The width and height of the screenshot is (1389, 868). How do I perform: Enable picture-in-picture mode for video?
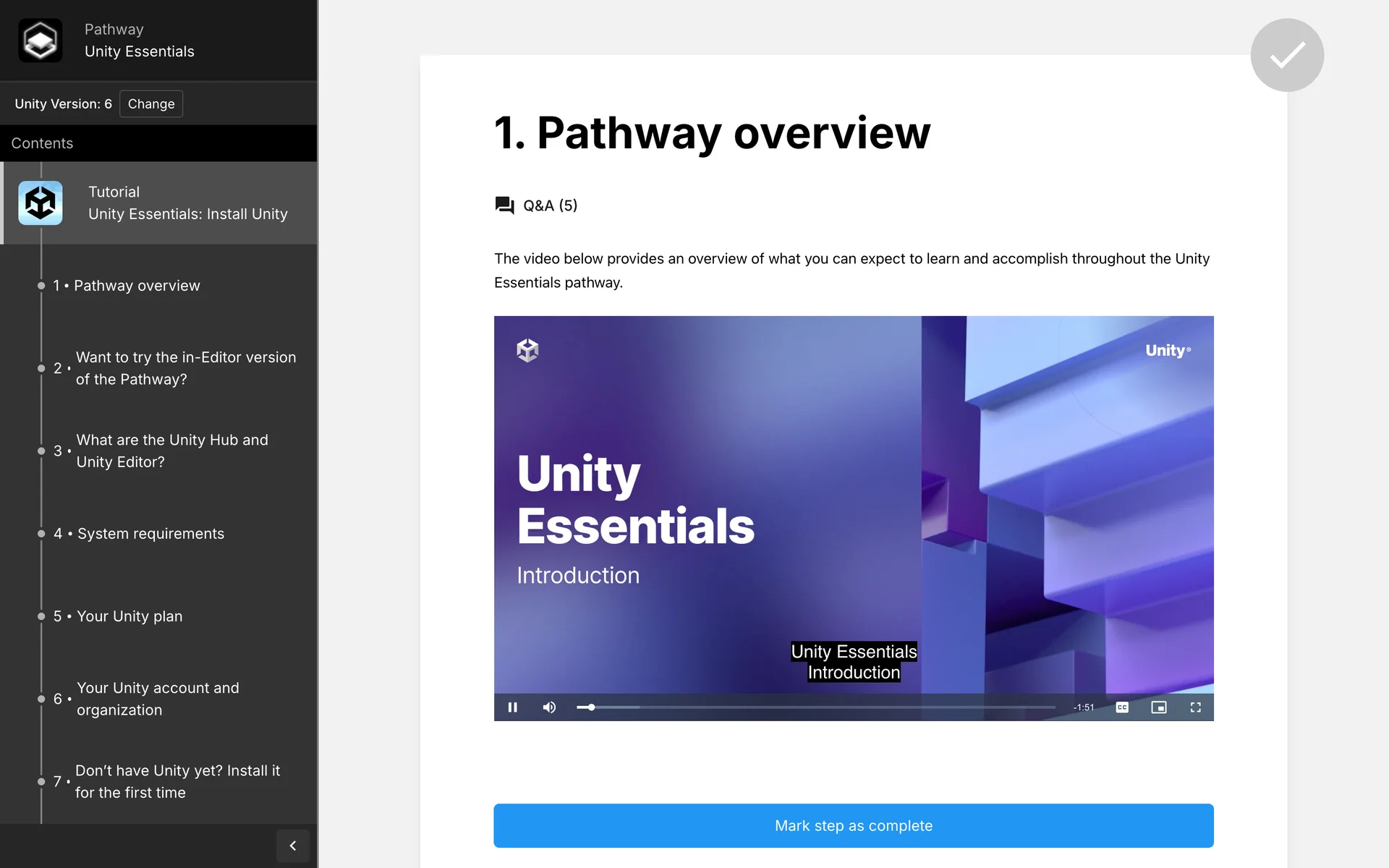(1159, 707)
